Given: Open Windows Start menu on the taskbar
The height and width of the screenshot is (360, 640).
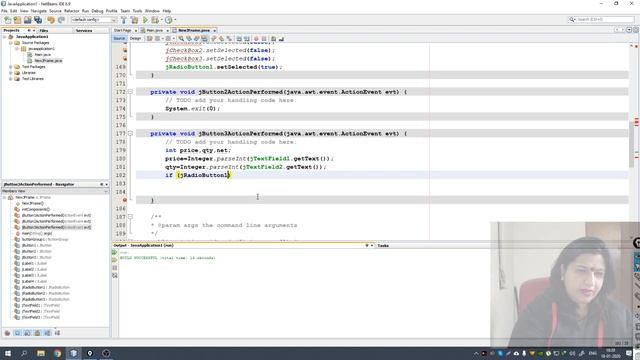Looking at the screenshot, I should tap(8, 353).
